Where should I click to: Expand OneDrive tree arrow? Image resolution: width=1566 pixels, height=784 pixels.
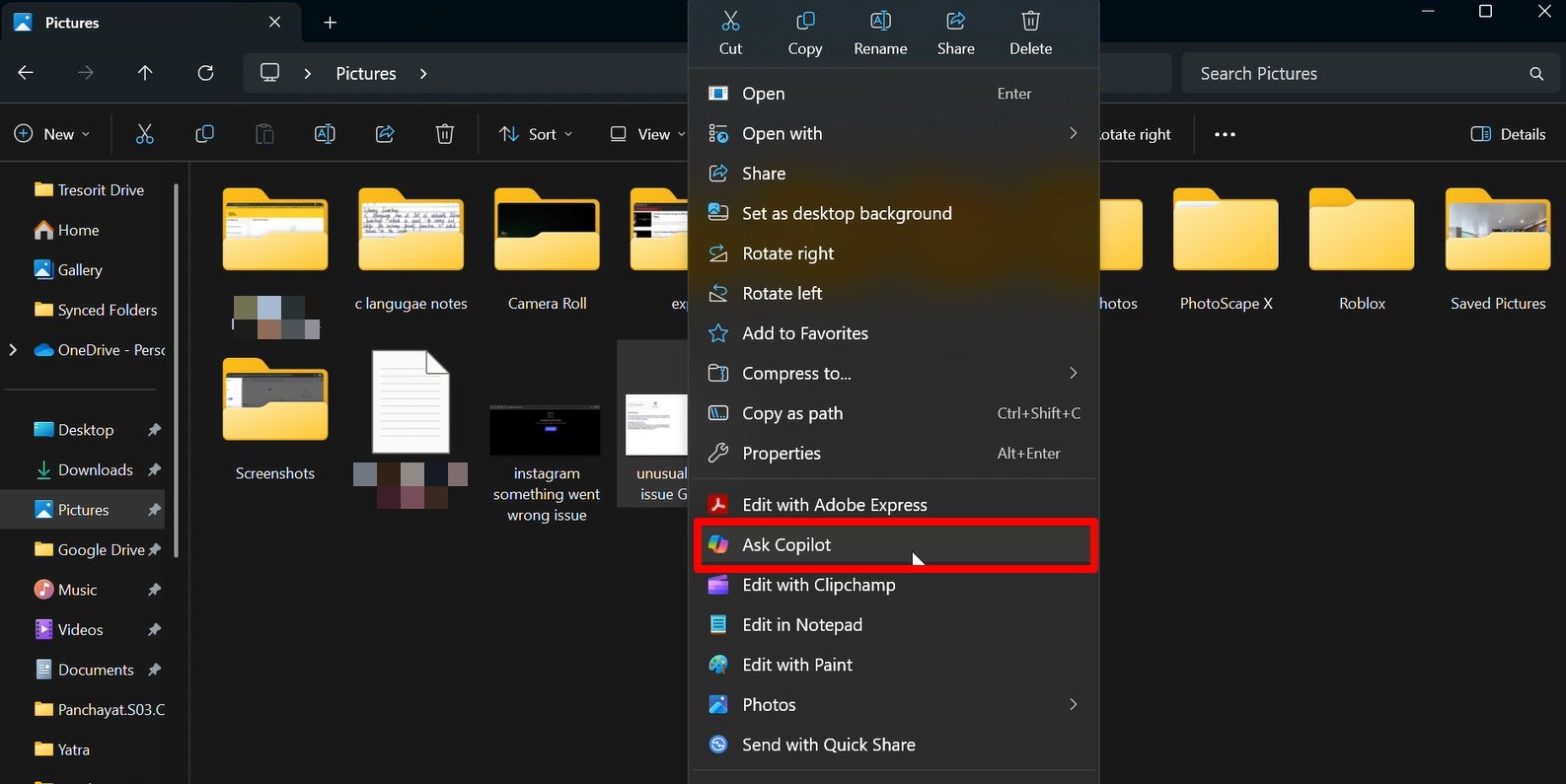[13, 349]
